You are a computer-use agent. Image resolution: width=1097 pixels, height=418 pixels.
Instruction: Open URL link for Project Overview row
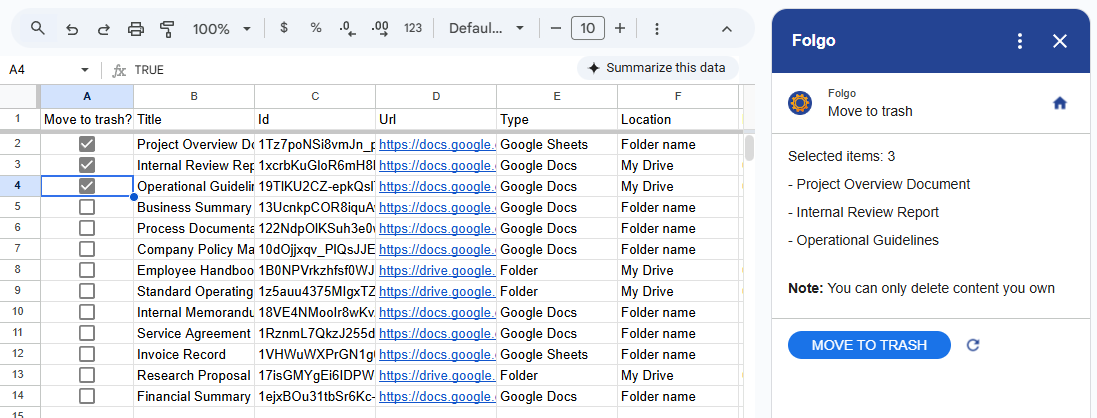(x=437, y=144)
